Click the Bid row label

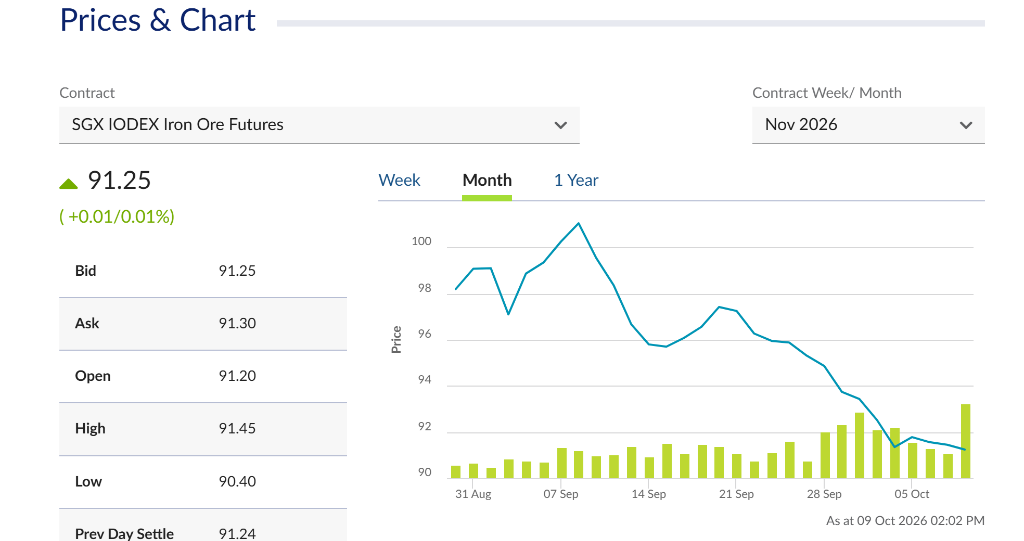click(86, 270)
